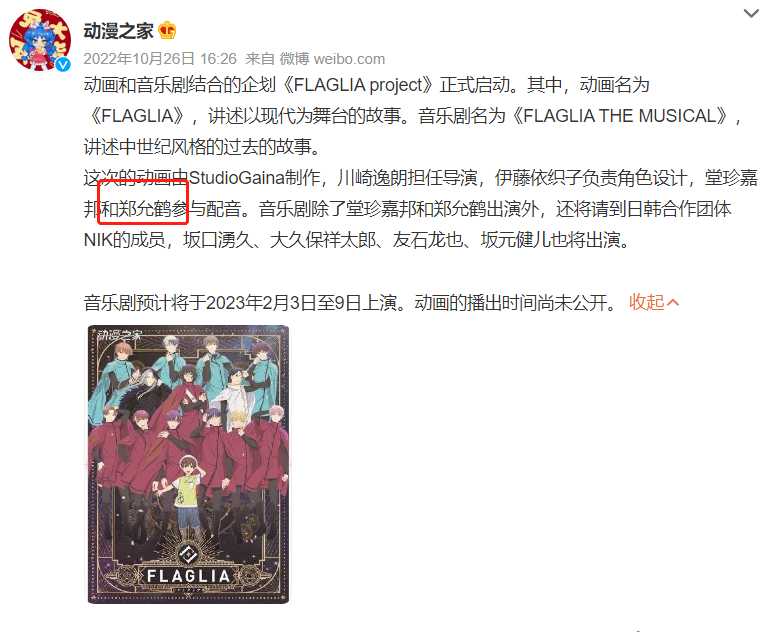Click the NIK的成员 text line

point(124,240)
